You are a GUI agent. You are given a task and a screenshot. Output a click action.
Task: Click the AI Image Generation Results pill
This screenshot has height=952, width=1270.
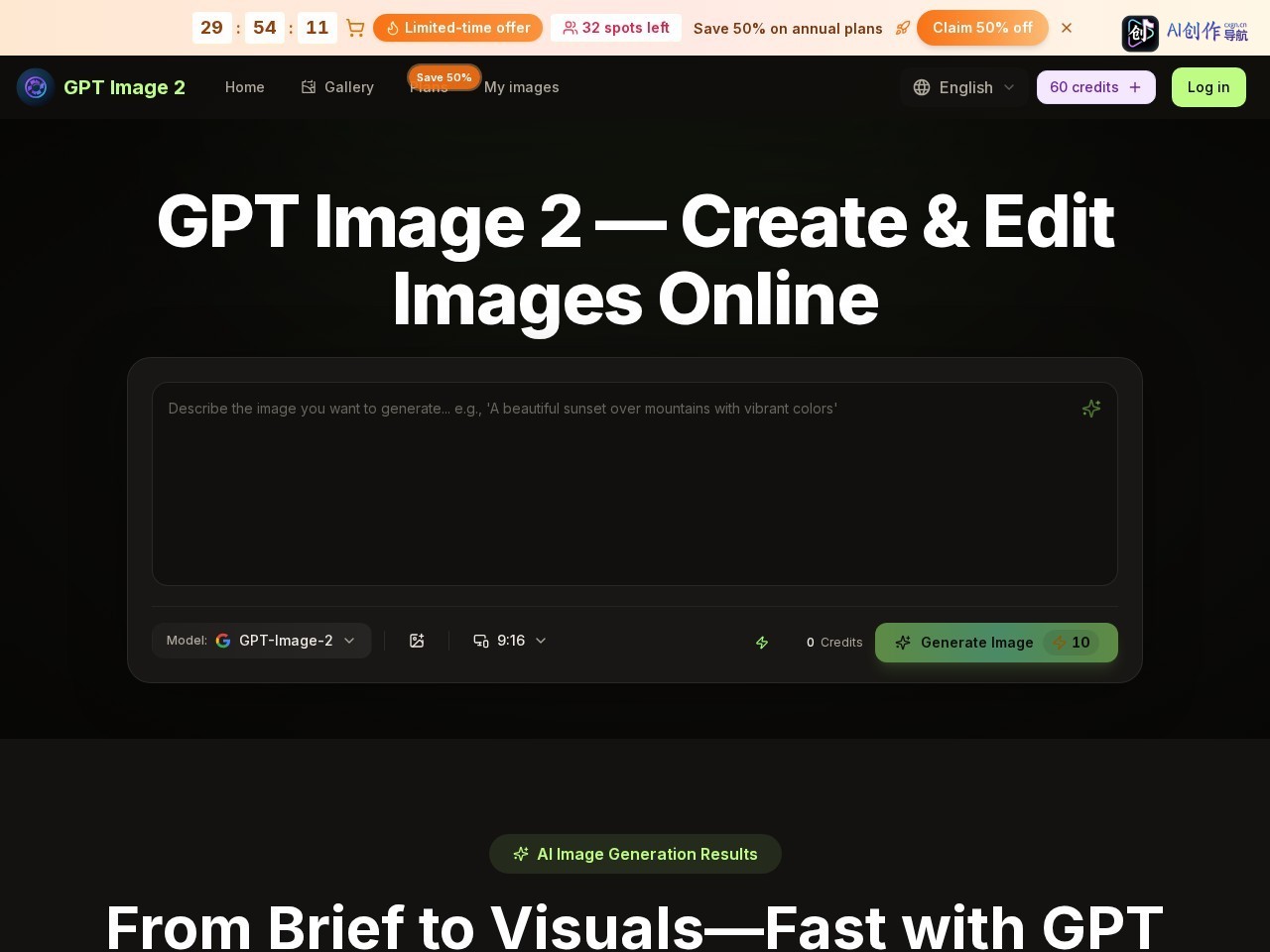tap(635, 854)
